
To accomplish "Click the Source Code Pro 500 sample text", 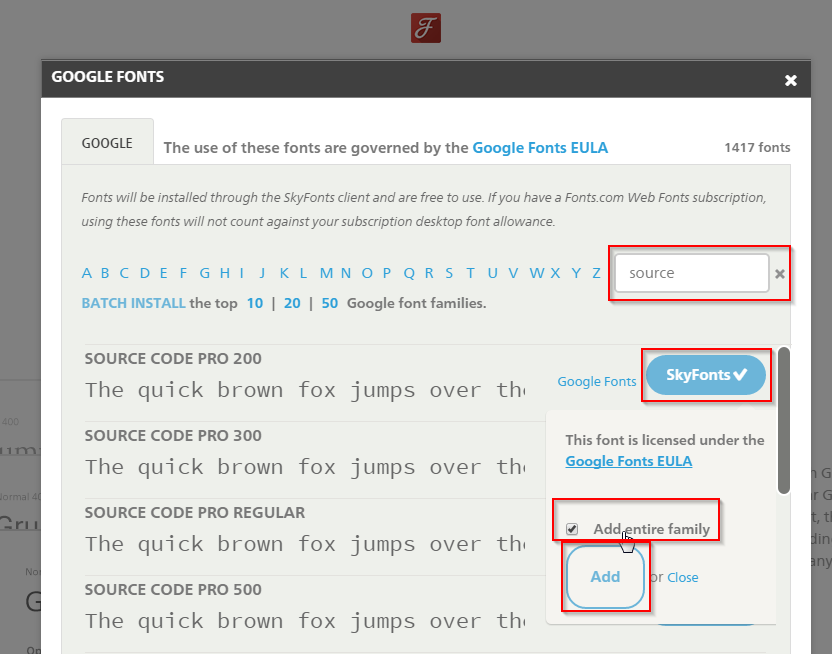I will (305, 621).
